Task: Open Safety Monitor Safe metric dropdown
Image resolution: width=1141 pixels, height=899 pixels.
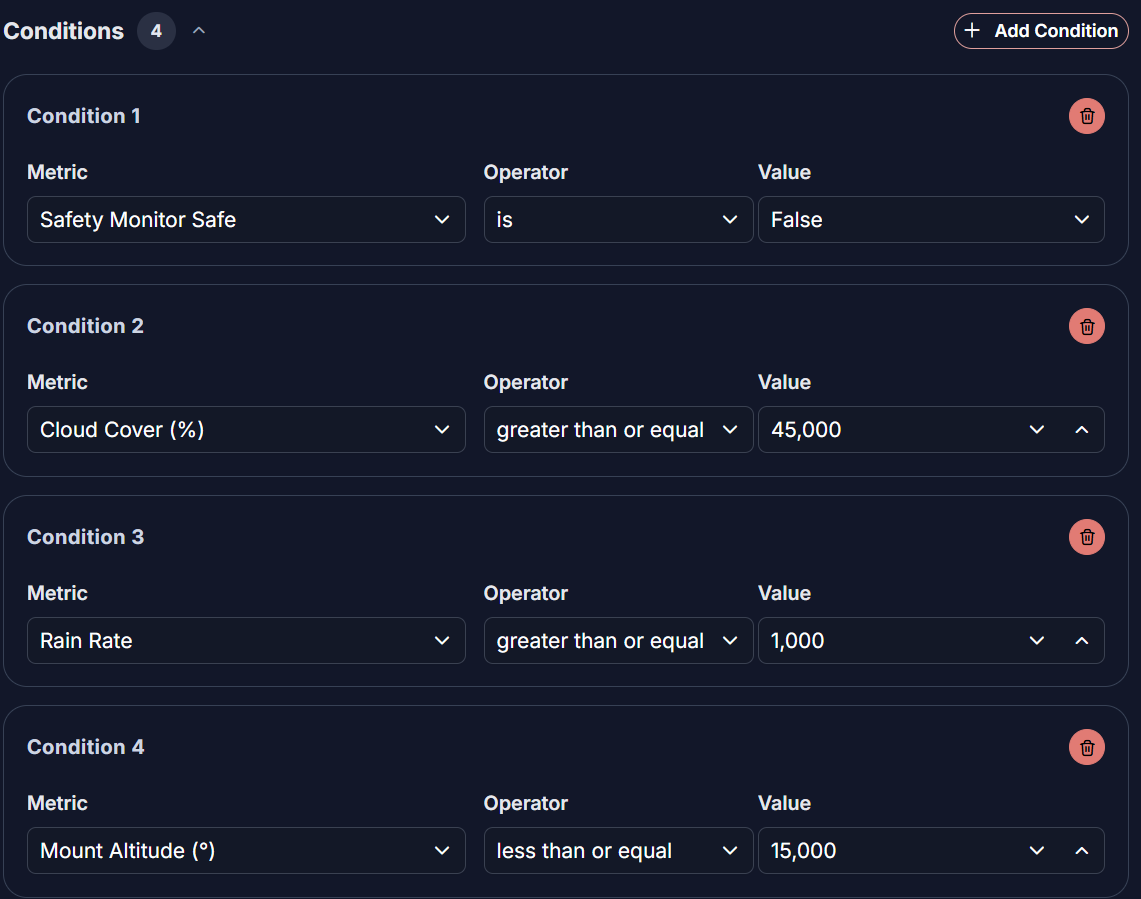Action: 246,220
